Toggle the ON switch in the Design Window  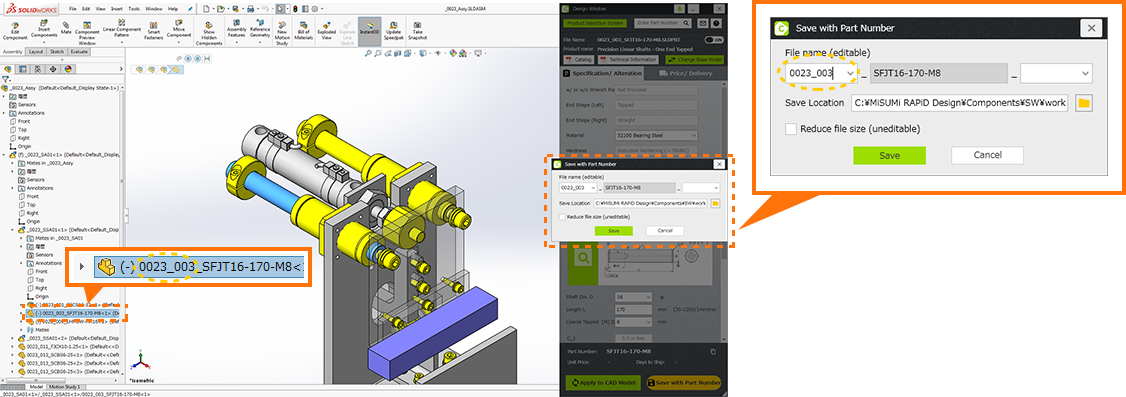pos(714,39)
